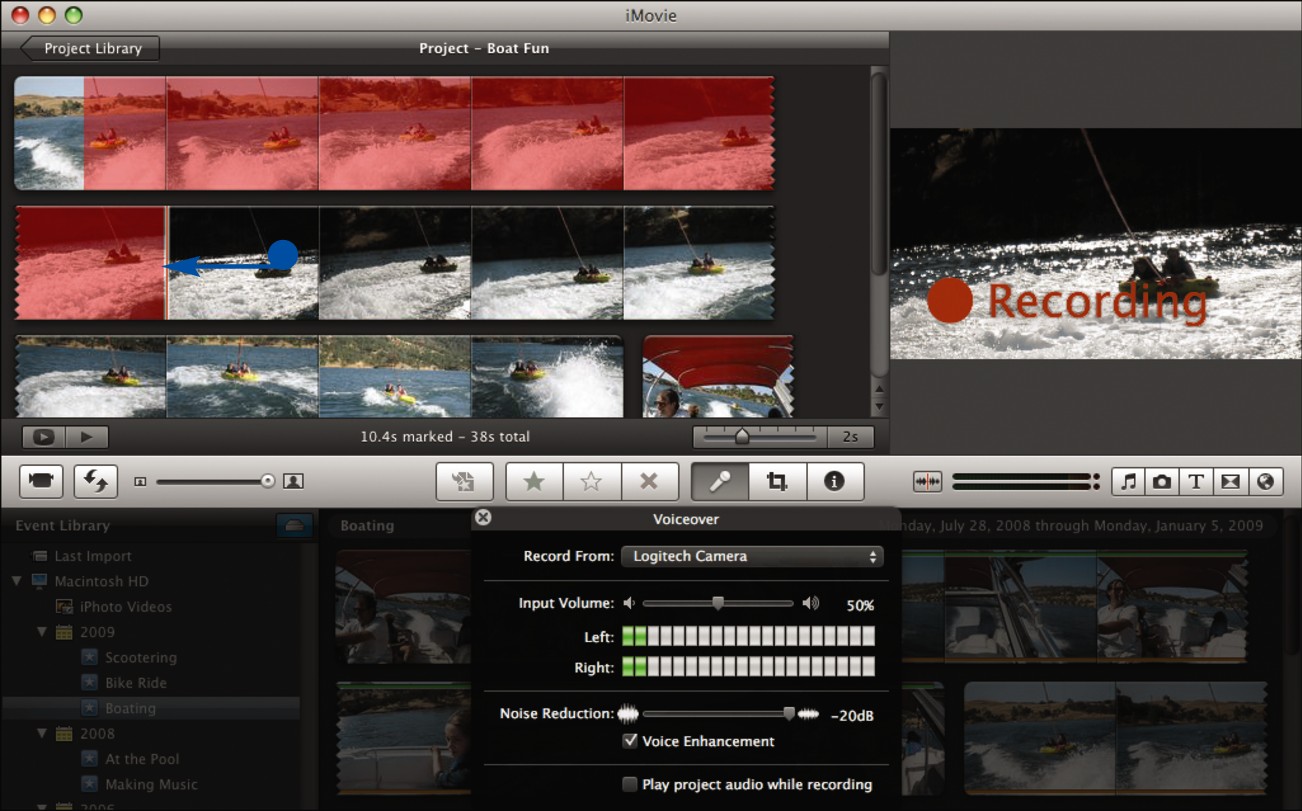This screenshot has width=1302, height=811.
Task: Open the crop and rotate tool
Action: [777, 481]
